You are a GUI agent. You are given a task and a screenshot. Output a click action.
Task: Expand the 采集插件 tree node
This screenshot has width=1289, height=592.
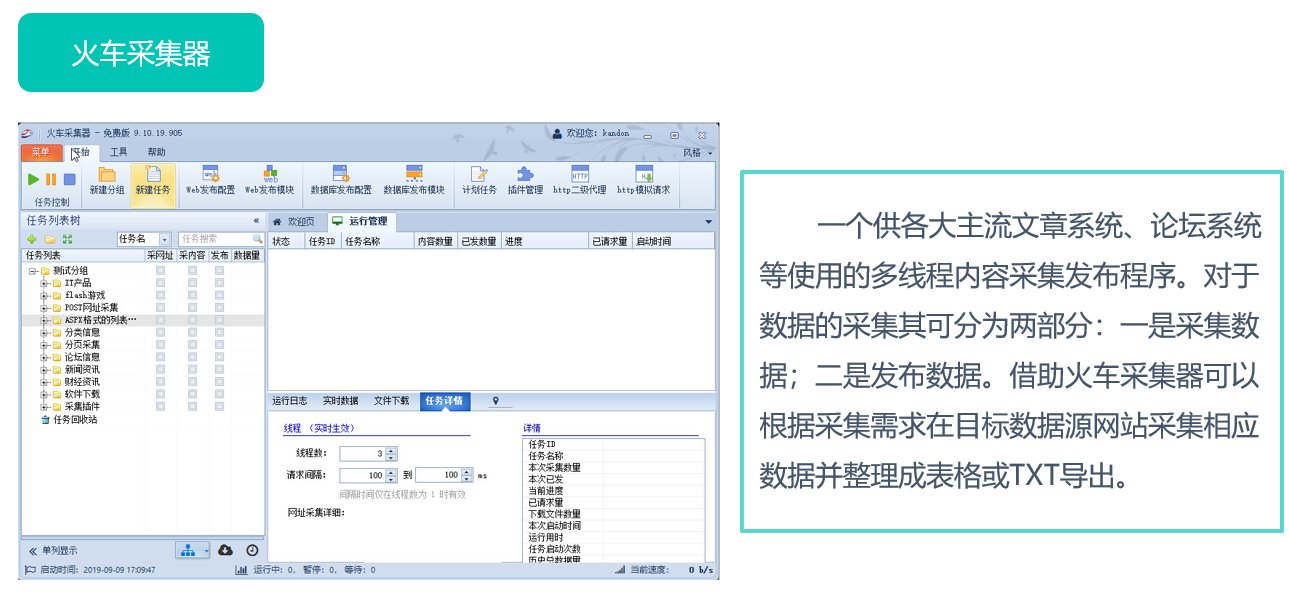tap(44, 407)
